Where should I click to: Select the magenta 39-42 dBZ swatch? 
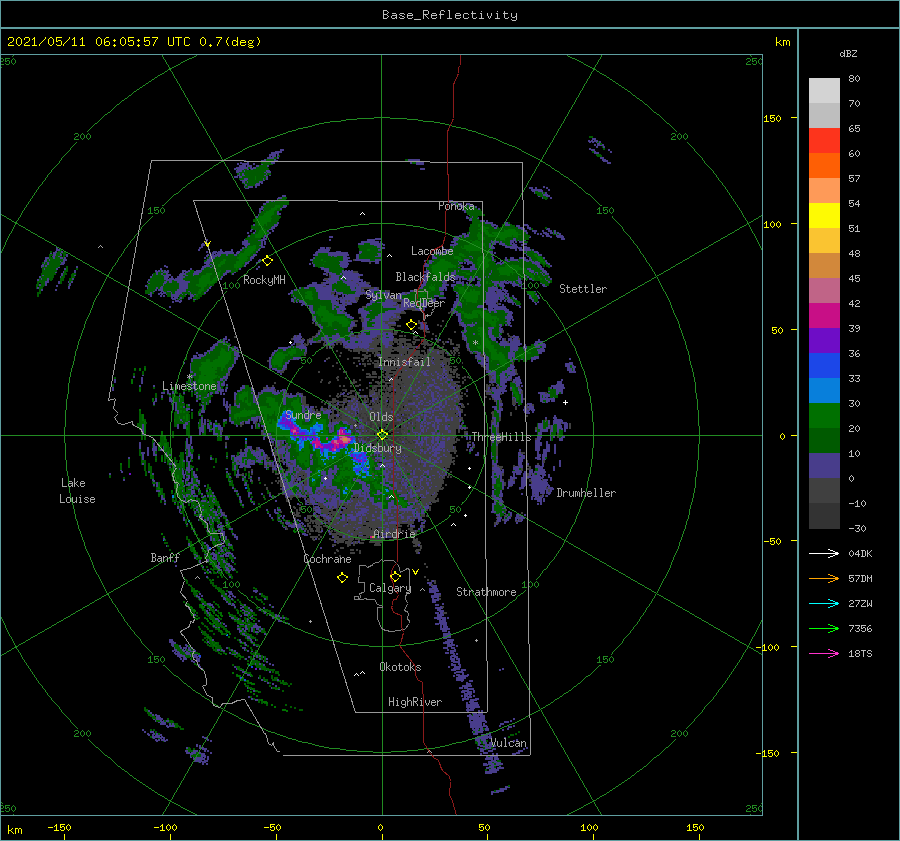coord(824,316)
